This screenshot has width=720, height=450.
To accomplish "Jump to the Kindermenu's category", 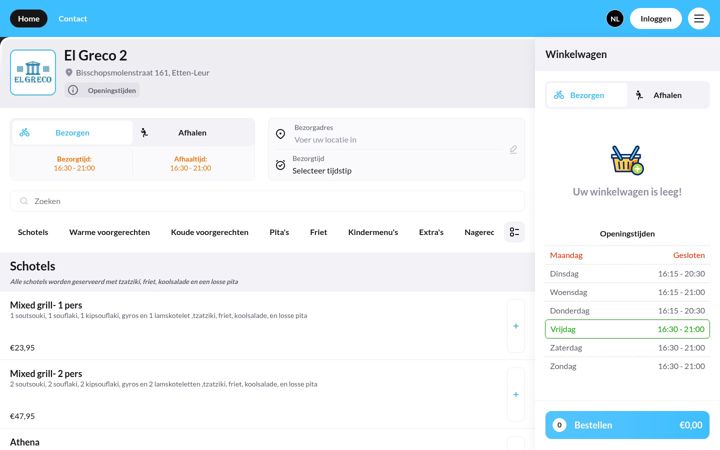I will pyautogui.click(x=373, y=232).
